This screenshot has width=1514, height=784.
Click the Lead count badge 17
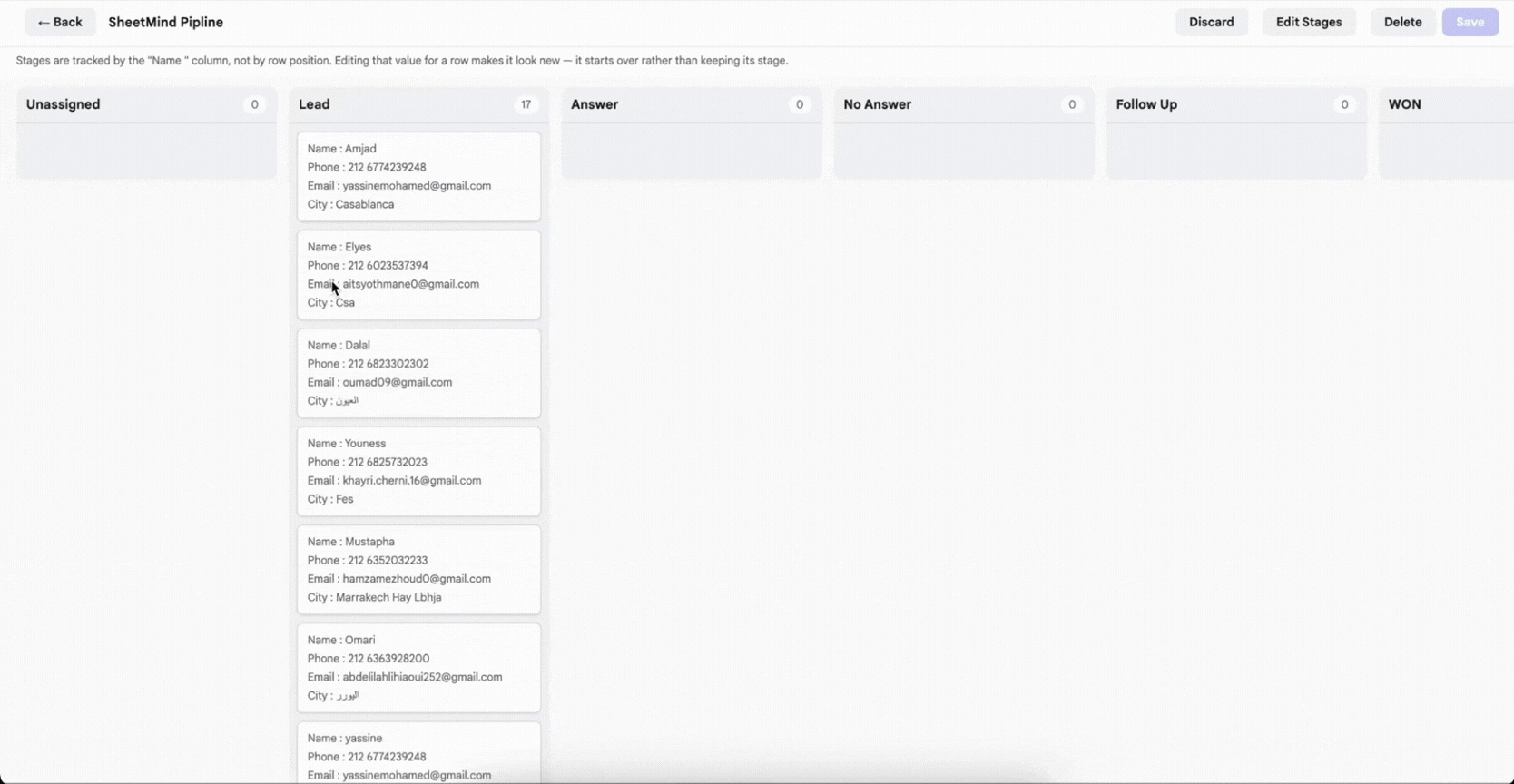coord(526,104)
